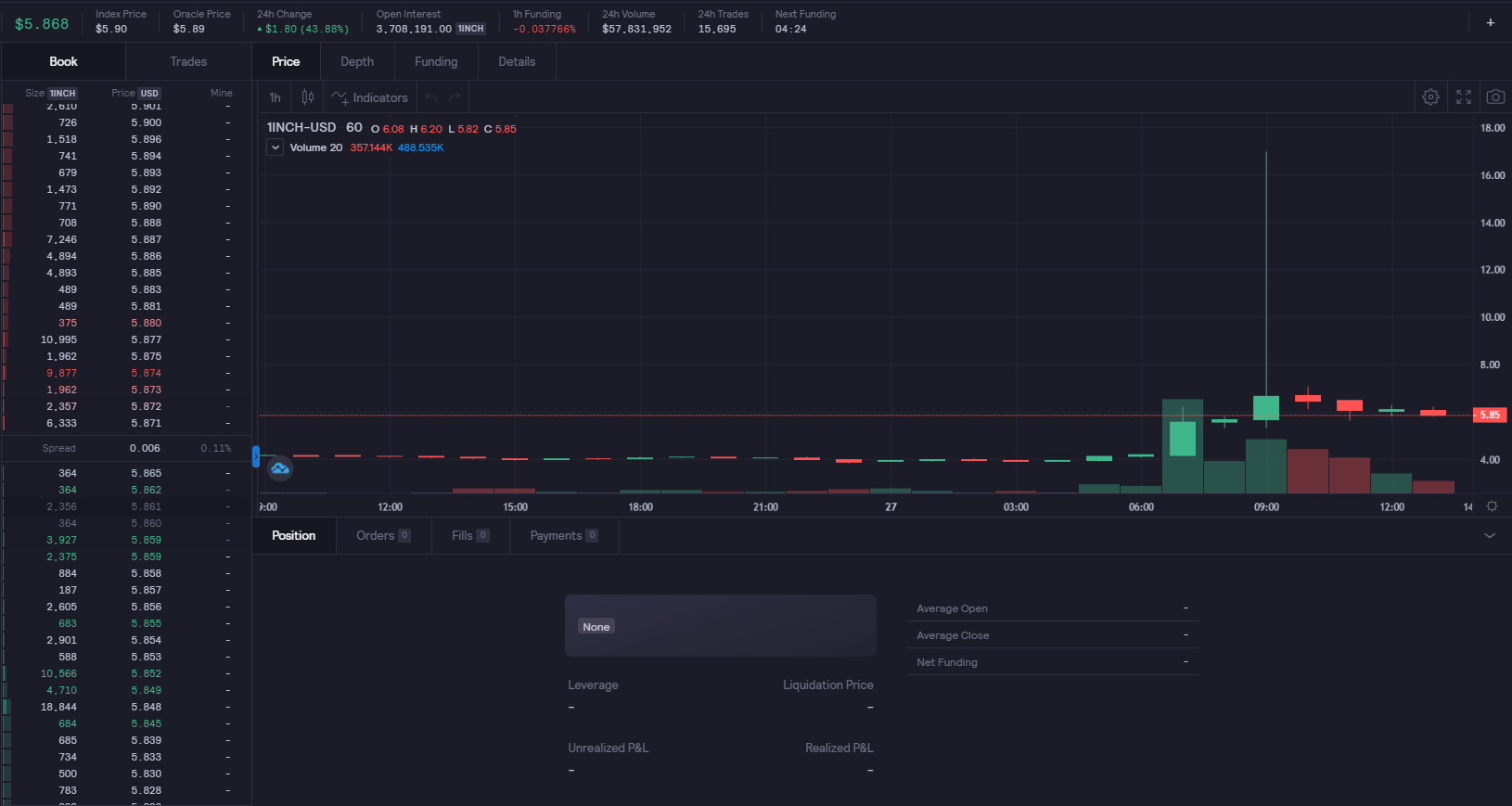Select the ask order at price 5.880

(126, 323)
